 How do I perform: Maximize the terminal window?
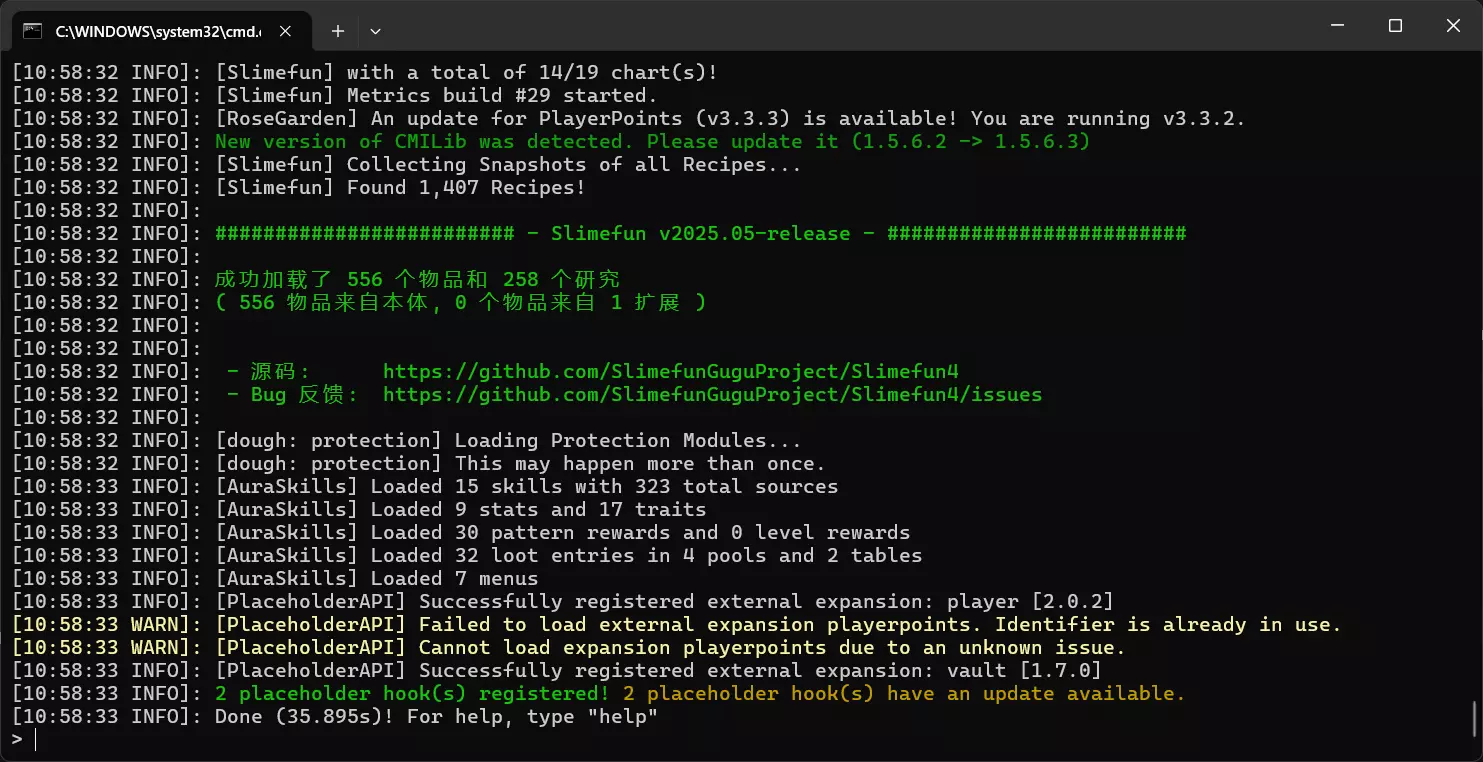pos(1395,26)
